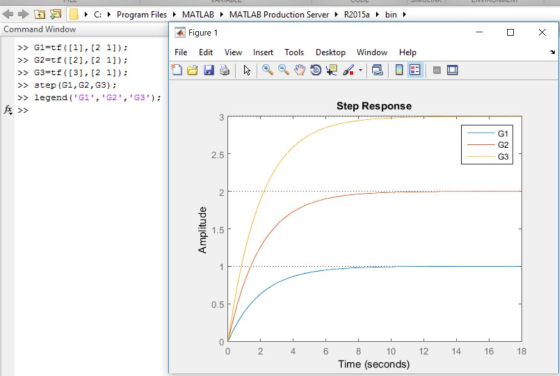Select the Edit Plot arrow tool
Viewport: 560px width, 376px height.
coord(246,70)
